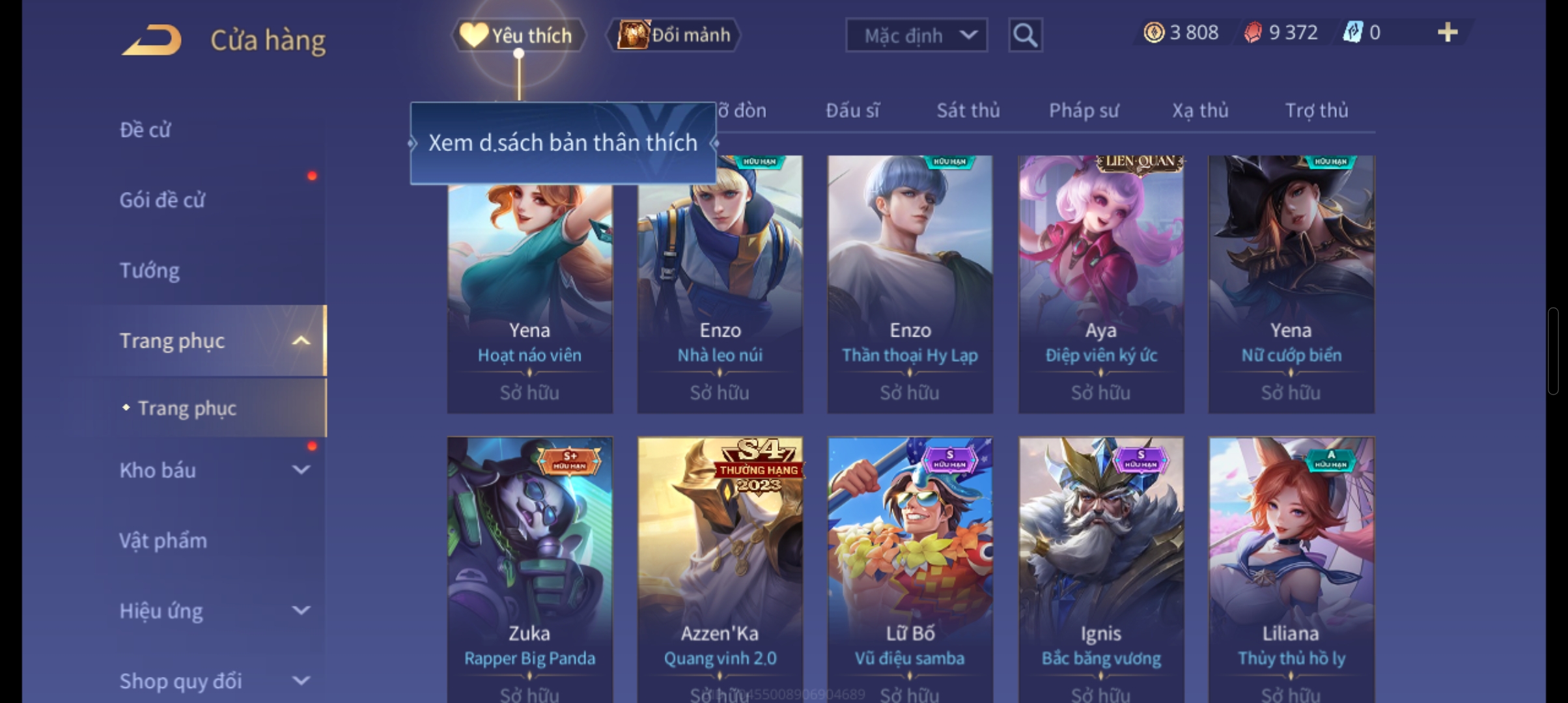The height and width of the screenshot is (703, 1568).
Task: Tap the plus icon to add currency
Action: coord(1447,32)
